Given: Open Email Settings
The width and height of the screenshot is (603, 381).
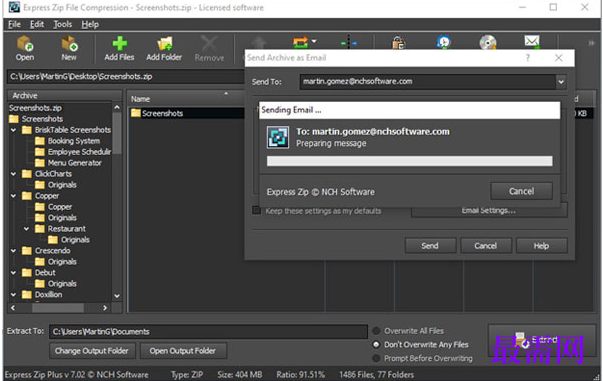Looking at the screenshot, I should click(489, 210).
